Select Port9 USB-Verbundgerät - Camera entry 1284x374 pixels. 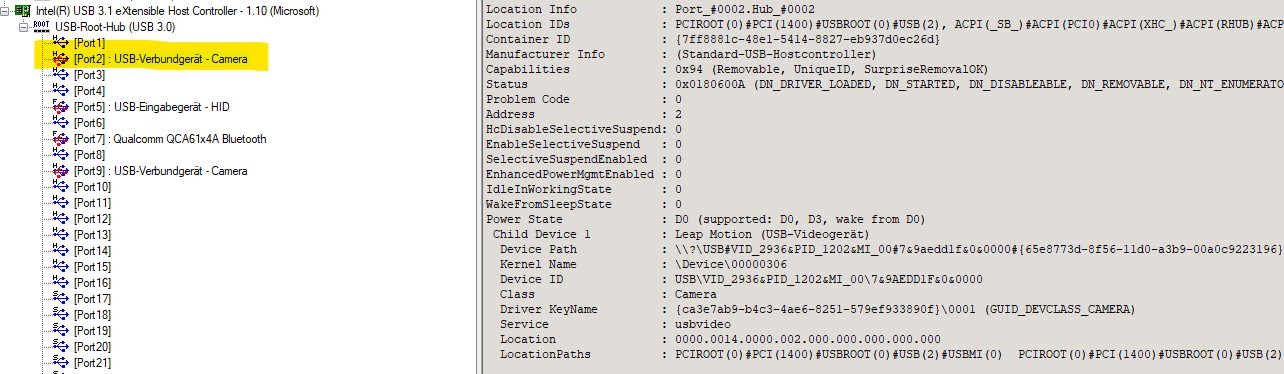click(160, 171)
